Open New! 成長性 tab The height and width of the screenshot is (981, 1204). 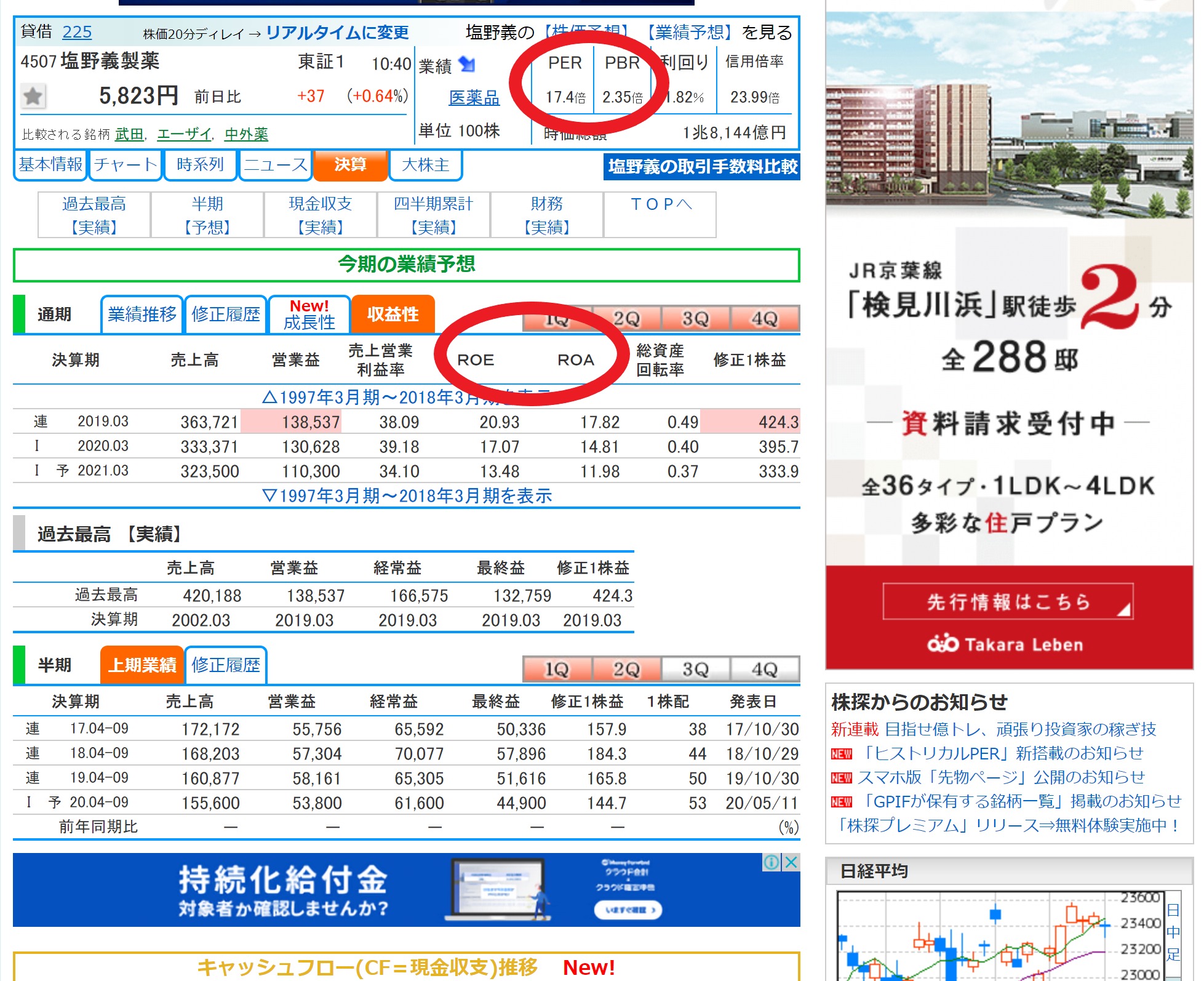[309, 314]
